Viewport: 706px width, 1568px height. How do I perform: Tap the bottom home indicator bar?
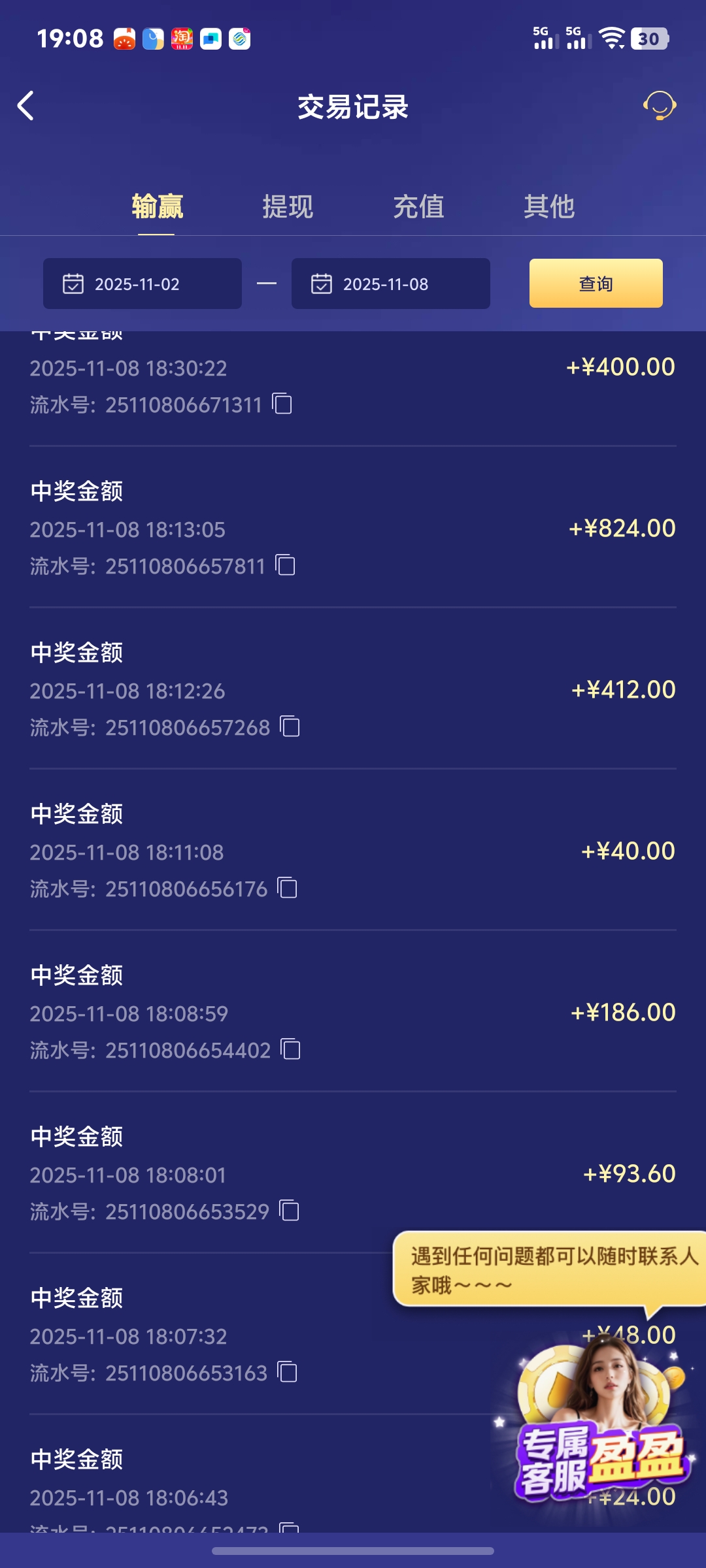click(353, 1551)
